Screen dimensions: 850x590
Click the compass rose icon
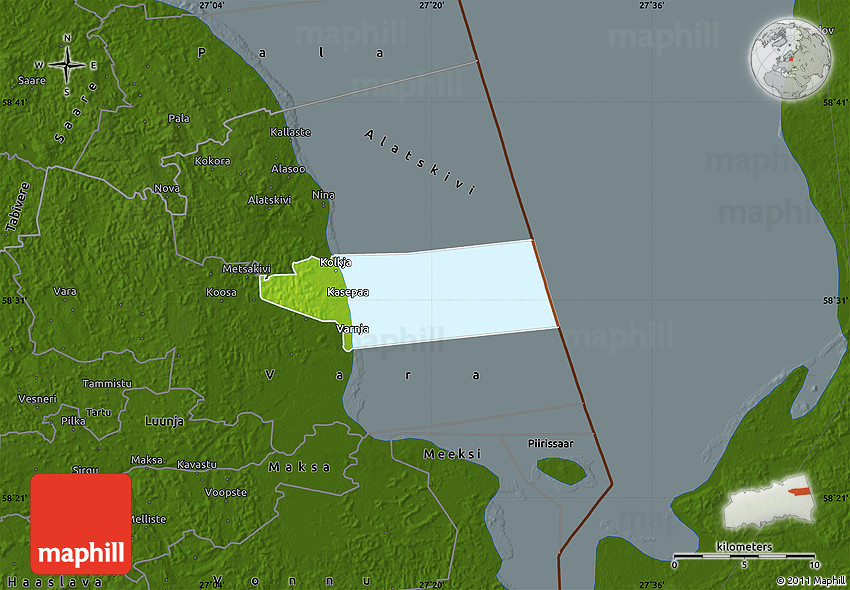point(67,65)
